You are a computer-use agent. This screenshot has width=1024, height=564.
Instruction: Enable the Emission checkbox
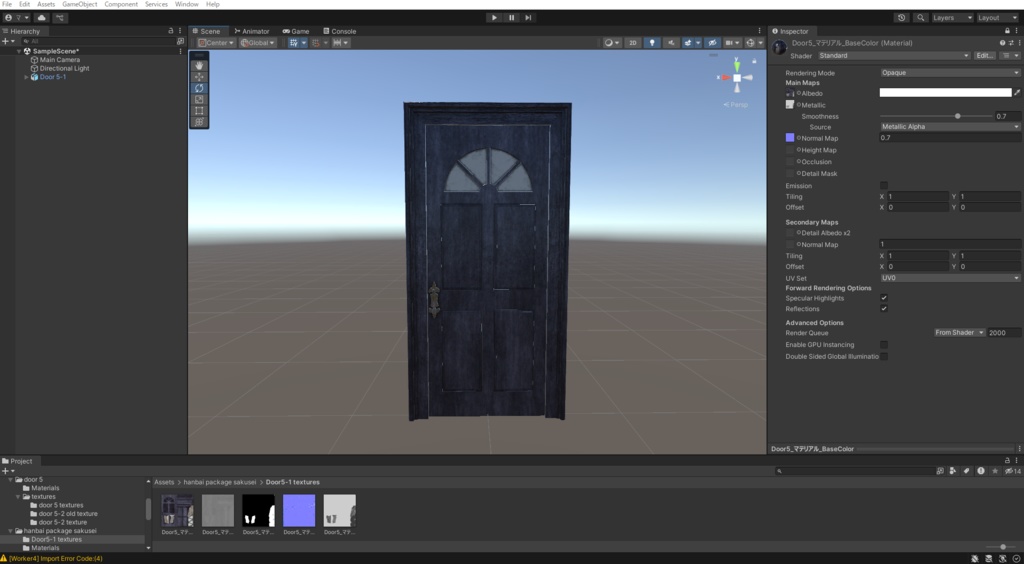click(884, 185)
